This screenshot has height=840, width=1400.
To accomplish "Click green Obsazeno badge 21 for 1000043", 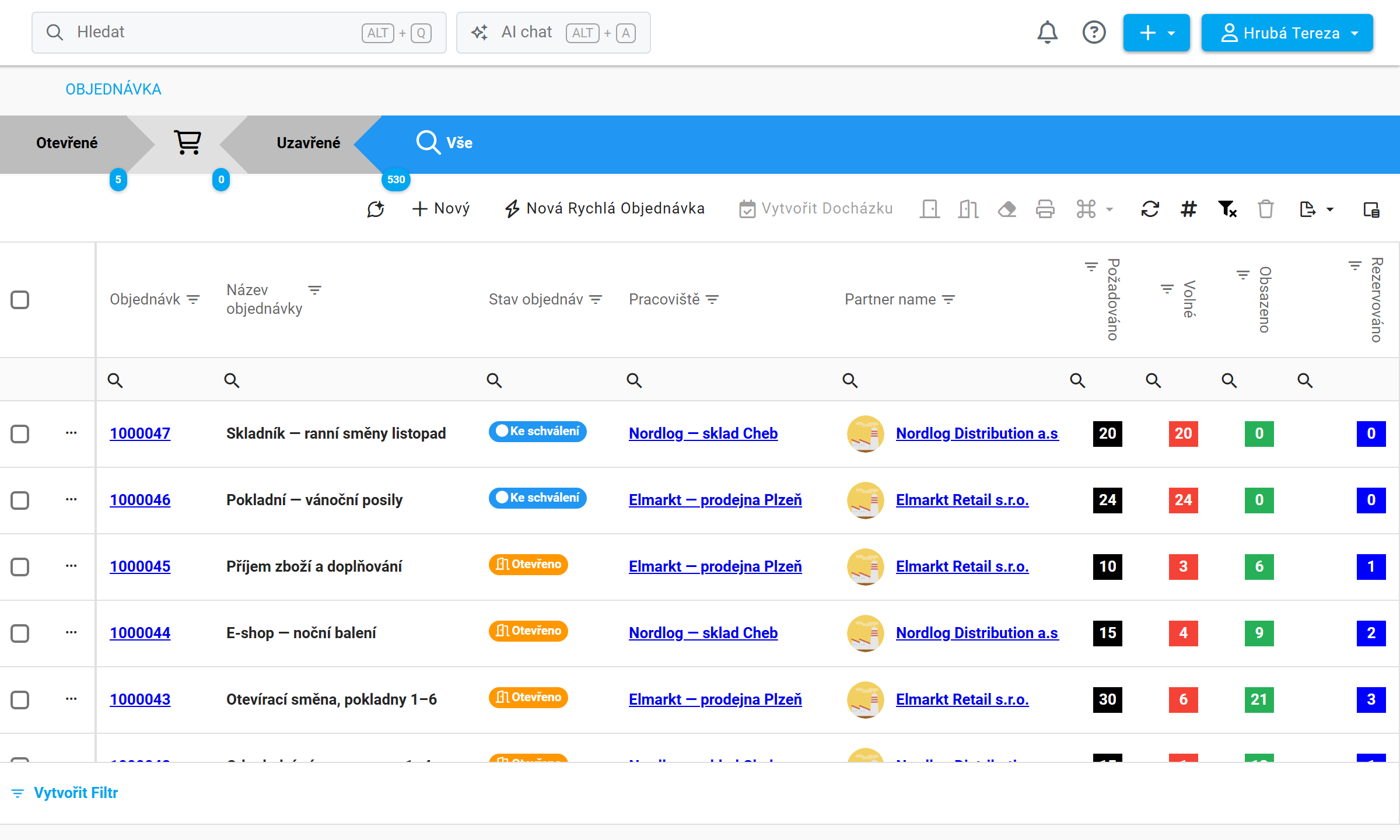I will point(1259,699).
